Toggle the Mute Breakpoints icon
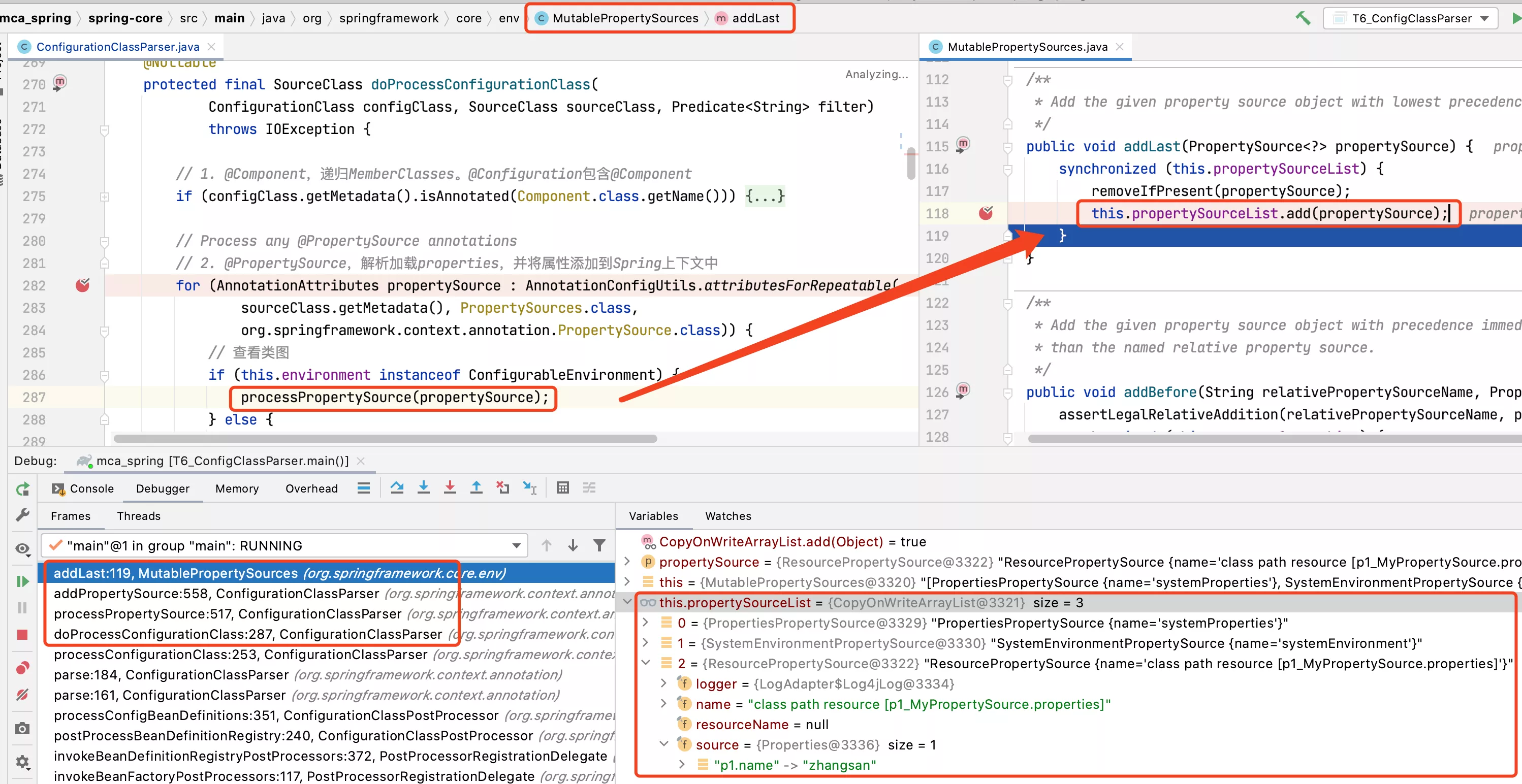This screenshot has width=1522, height=784. pyautogui.click(x=22, y=694)
